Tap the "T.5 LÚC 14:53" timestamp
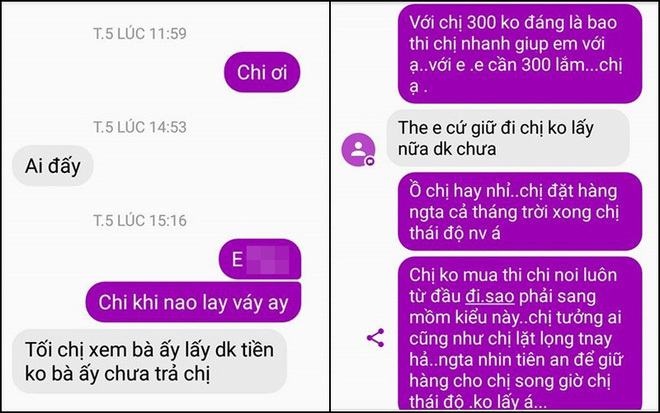The image size is (660, 413). 140,127
